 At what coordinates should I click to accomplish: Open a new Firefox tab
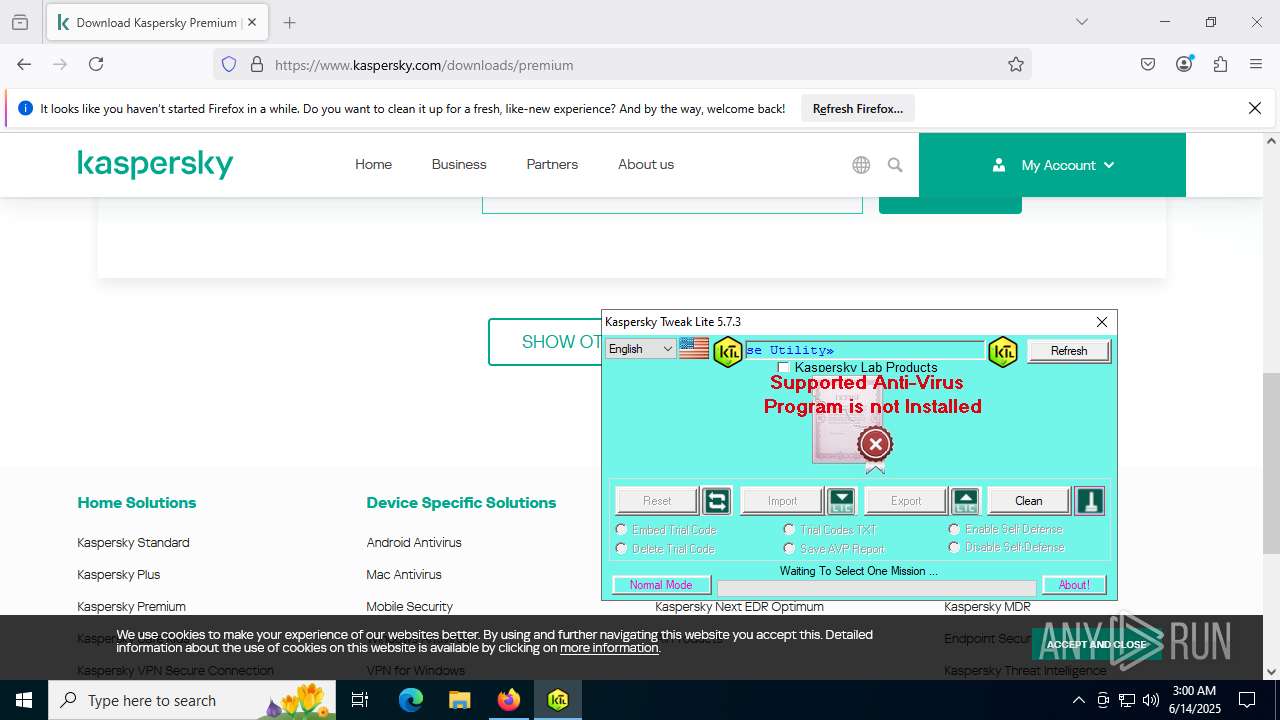click(289, 22)
